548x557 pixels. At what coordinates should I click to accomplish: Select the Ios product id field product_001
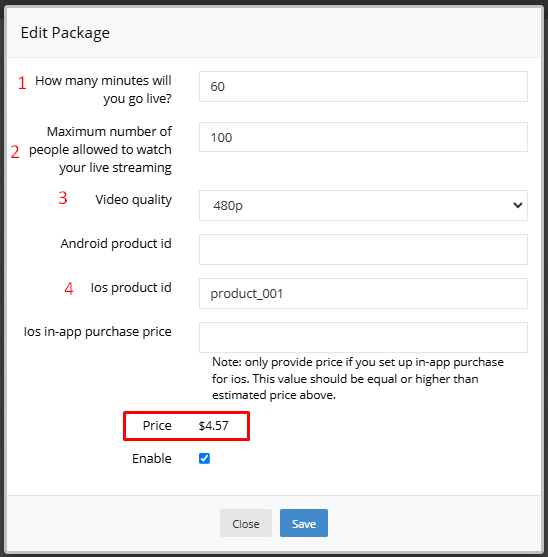pyautogui.click(x=363, y=293)
